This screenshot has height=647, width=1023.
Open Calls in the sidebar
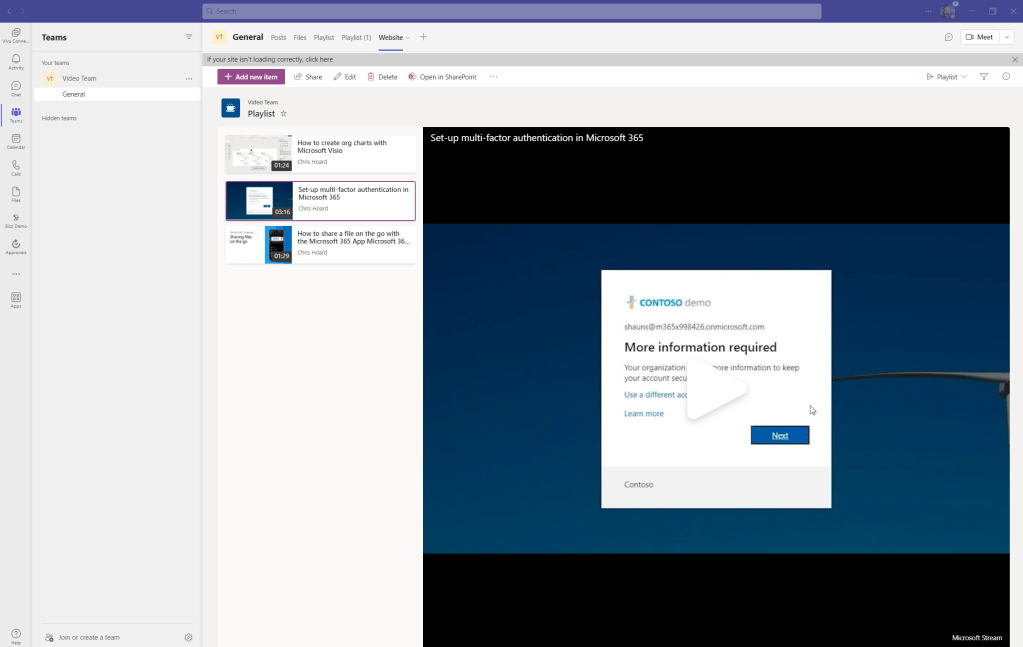pos(16,167)
